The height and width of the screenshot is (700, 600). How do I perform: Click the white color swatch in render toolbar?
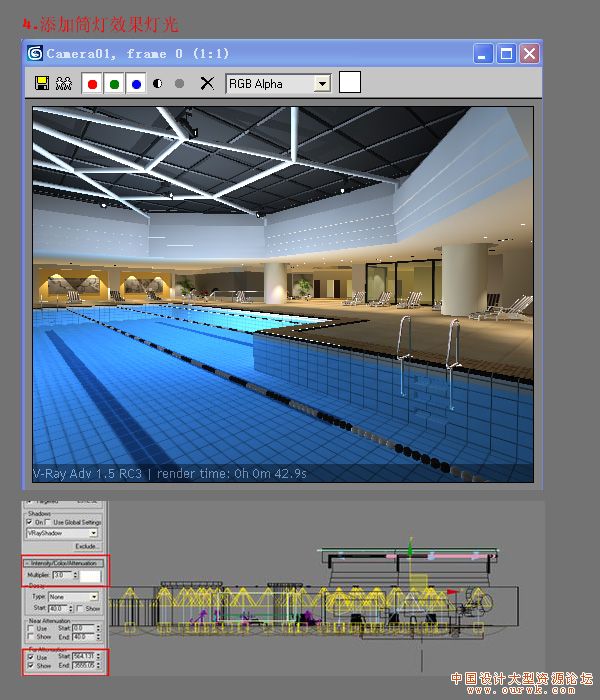(350, 83)
